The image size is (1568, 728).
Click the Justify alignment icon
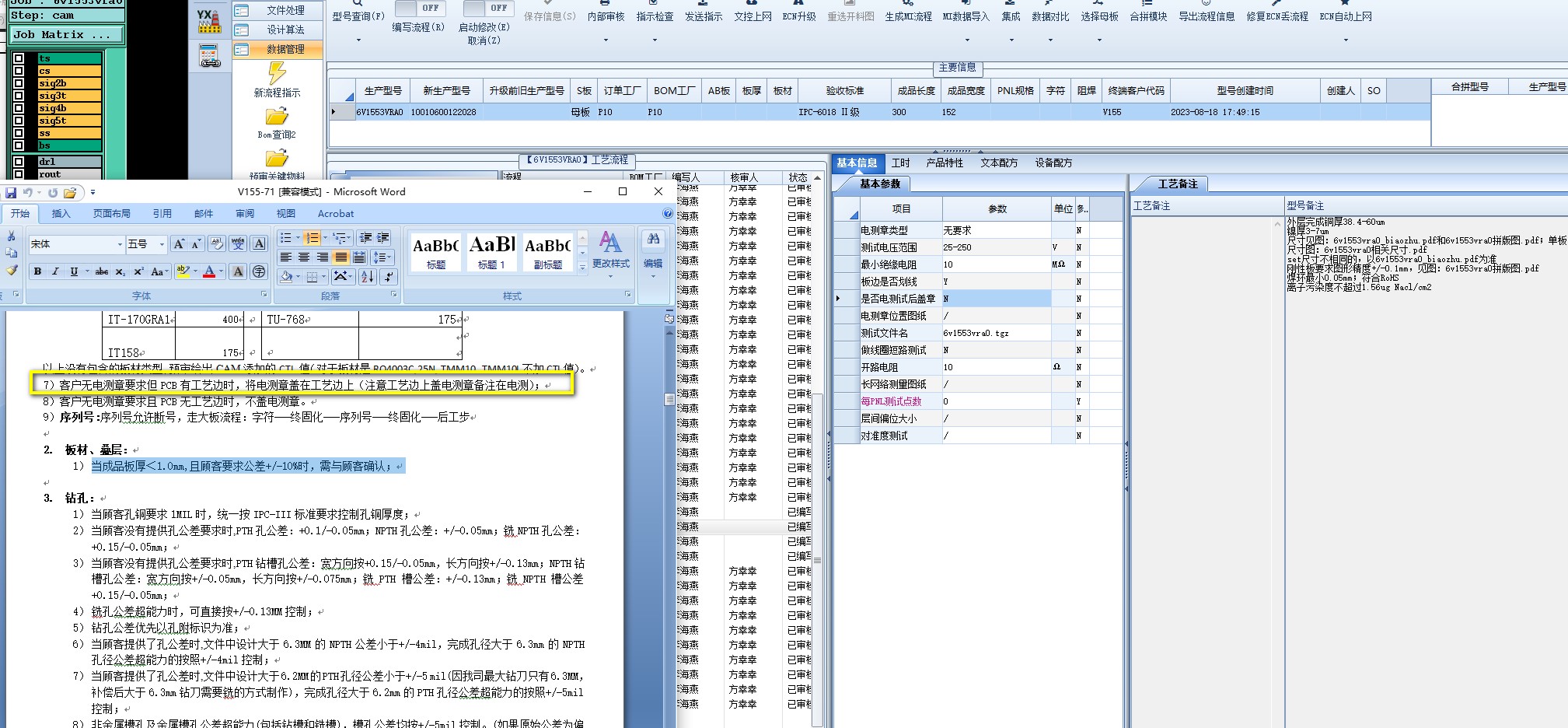tap(340, 257)
